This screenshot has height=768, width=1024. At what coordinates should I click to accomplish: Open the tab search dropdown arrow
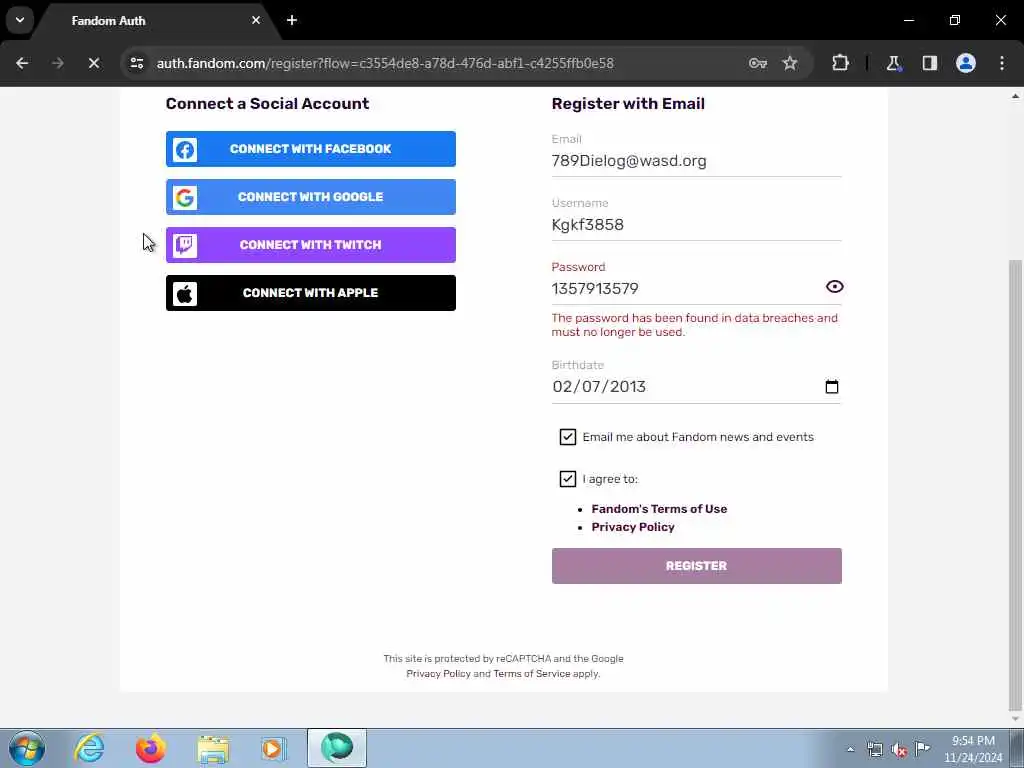20,20
